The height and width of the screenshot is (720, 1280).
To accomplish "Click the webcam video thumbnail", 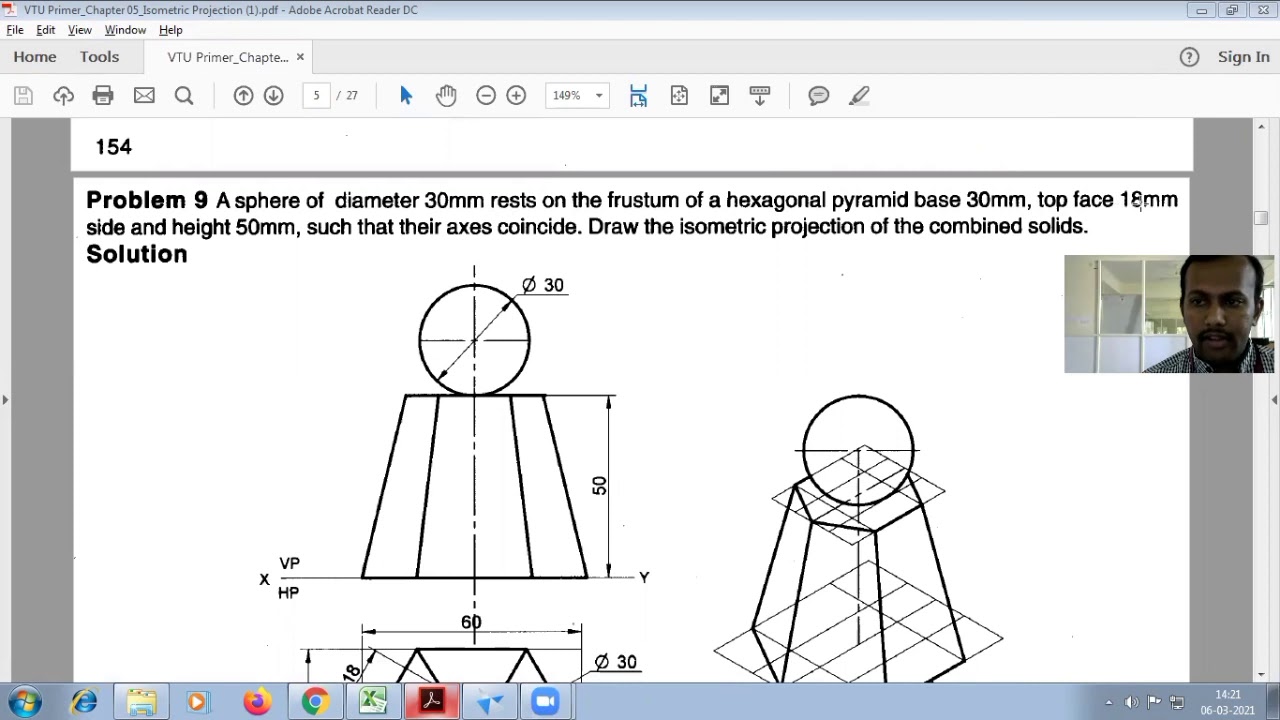I will tap(1169, 314).
